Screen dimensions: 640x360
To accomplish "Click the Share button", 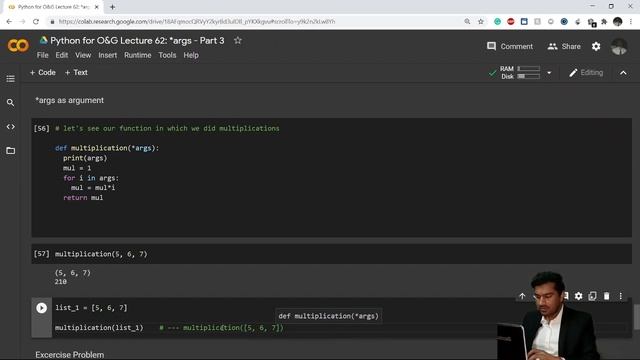I will pos(564,47).
